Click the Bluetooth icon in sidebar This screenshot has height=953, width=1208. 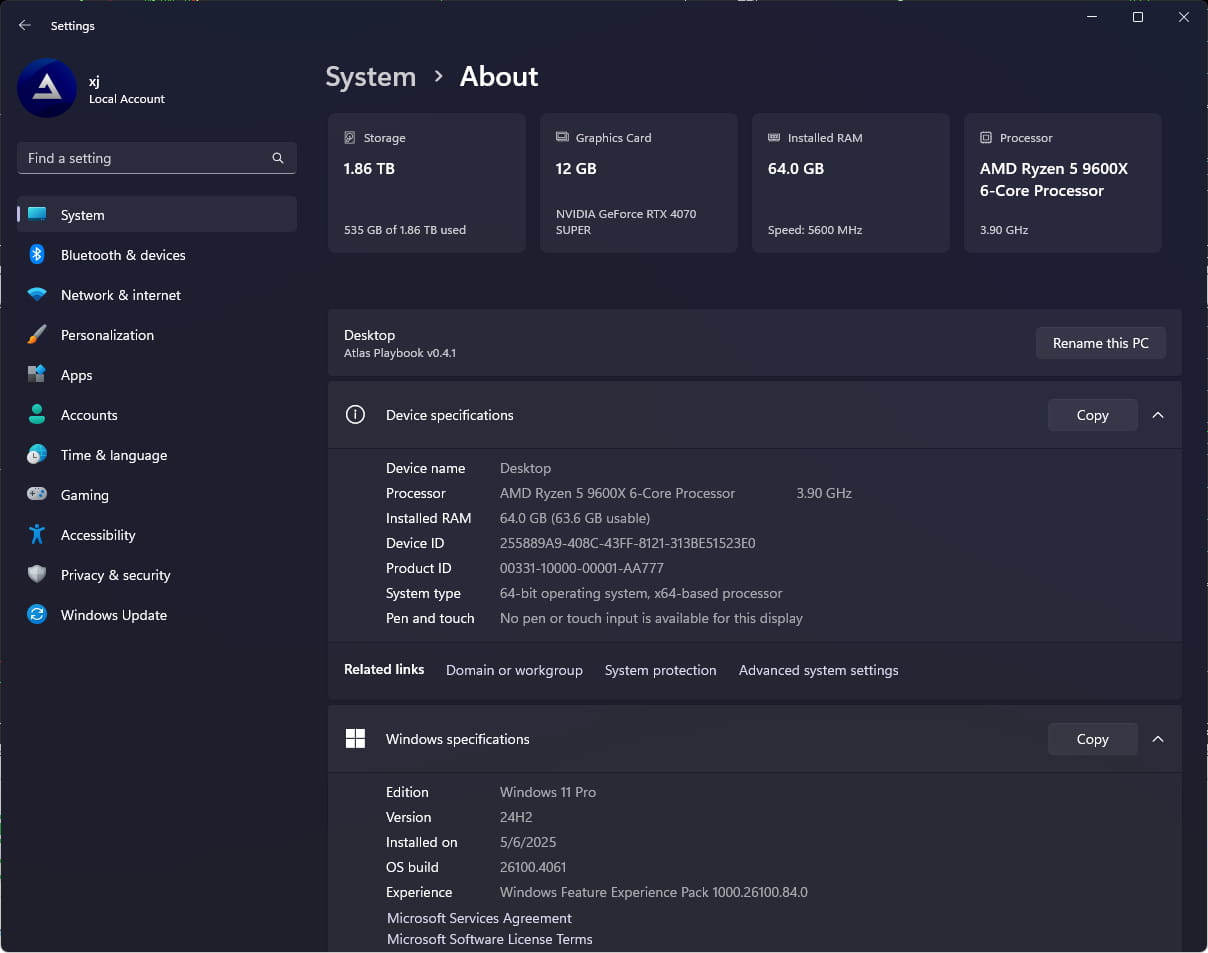pyautogui.click(x=37, y=254)
